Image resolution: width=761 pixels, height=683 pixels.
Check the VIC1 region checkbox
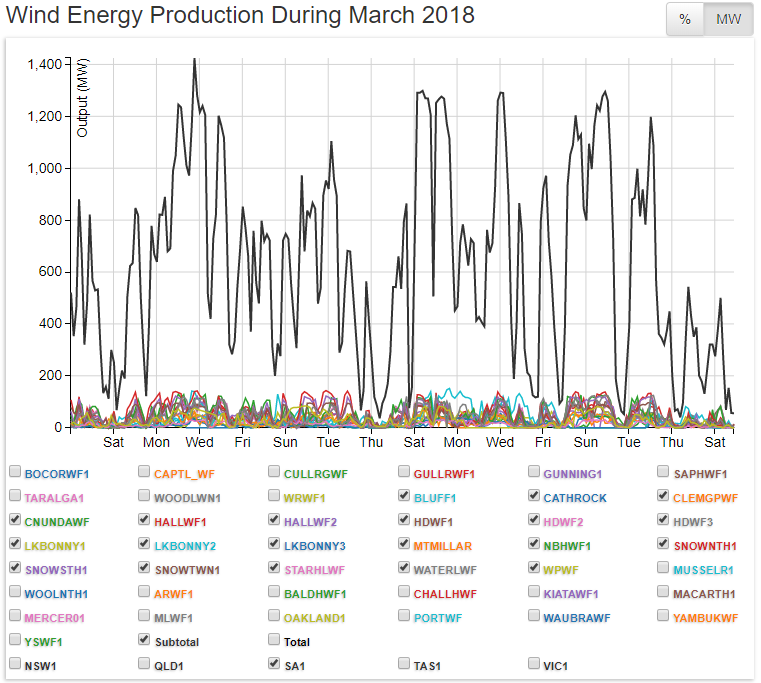tap(535, 663)
